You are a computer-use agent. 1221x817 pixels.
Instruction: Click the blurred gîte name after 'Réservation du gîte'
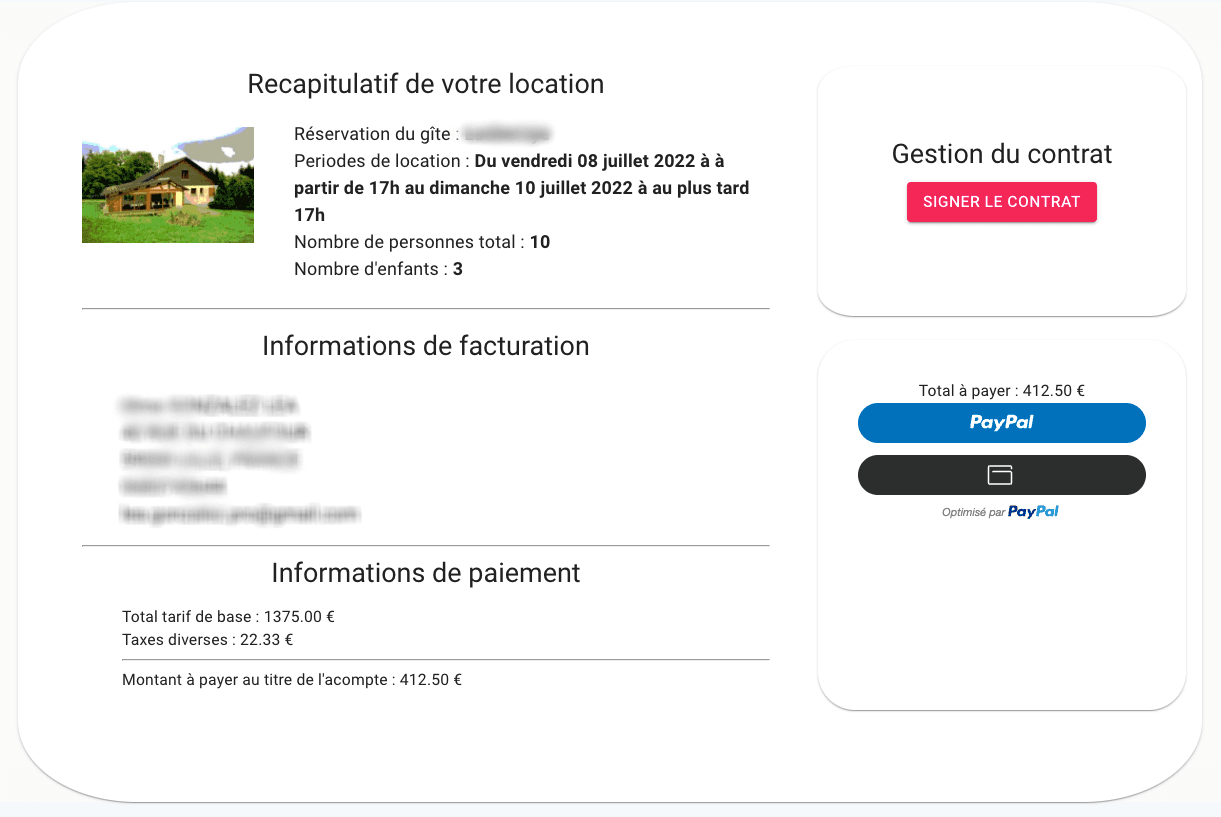pyautogui.click(x=508, y=133)
